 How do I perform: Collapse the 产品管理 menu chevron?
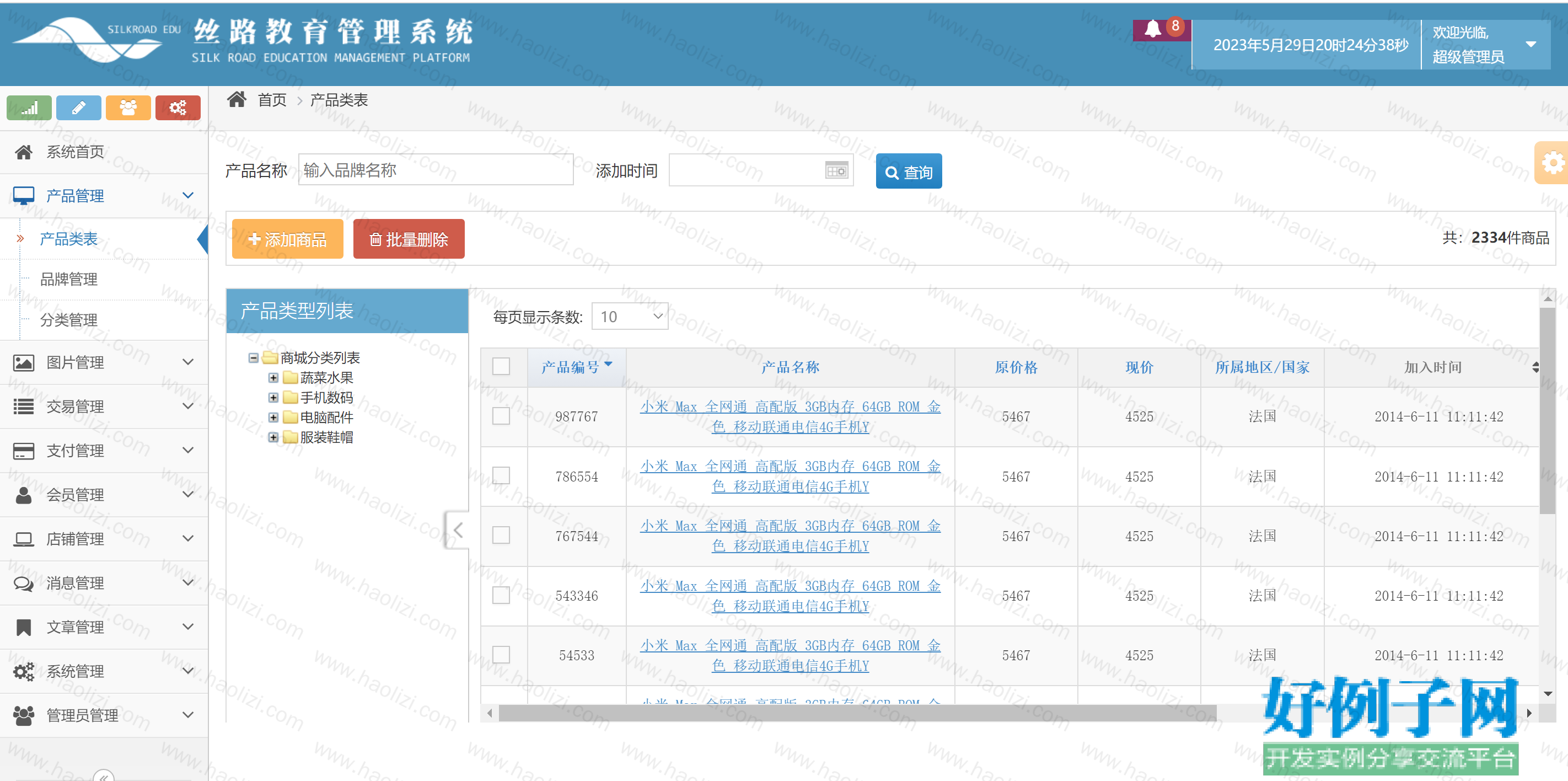coord(188,195)
